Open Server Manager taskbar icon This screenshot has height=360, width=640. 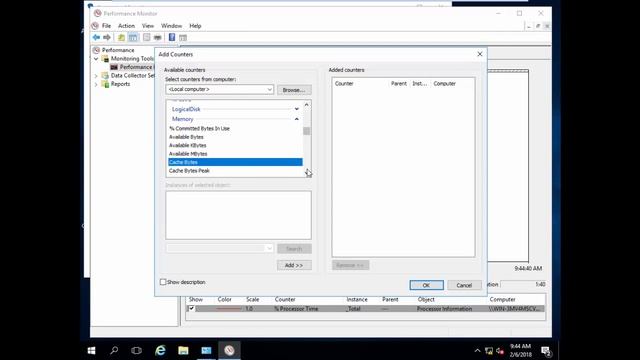point(206,350)
